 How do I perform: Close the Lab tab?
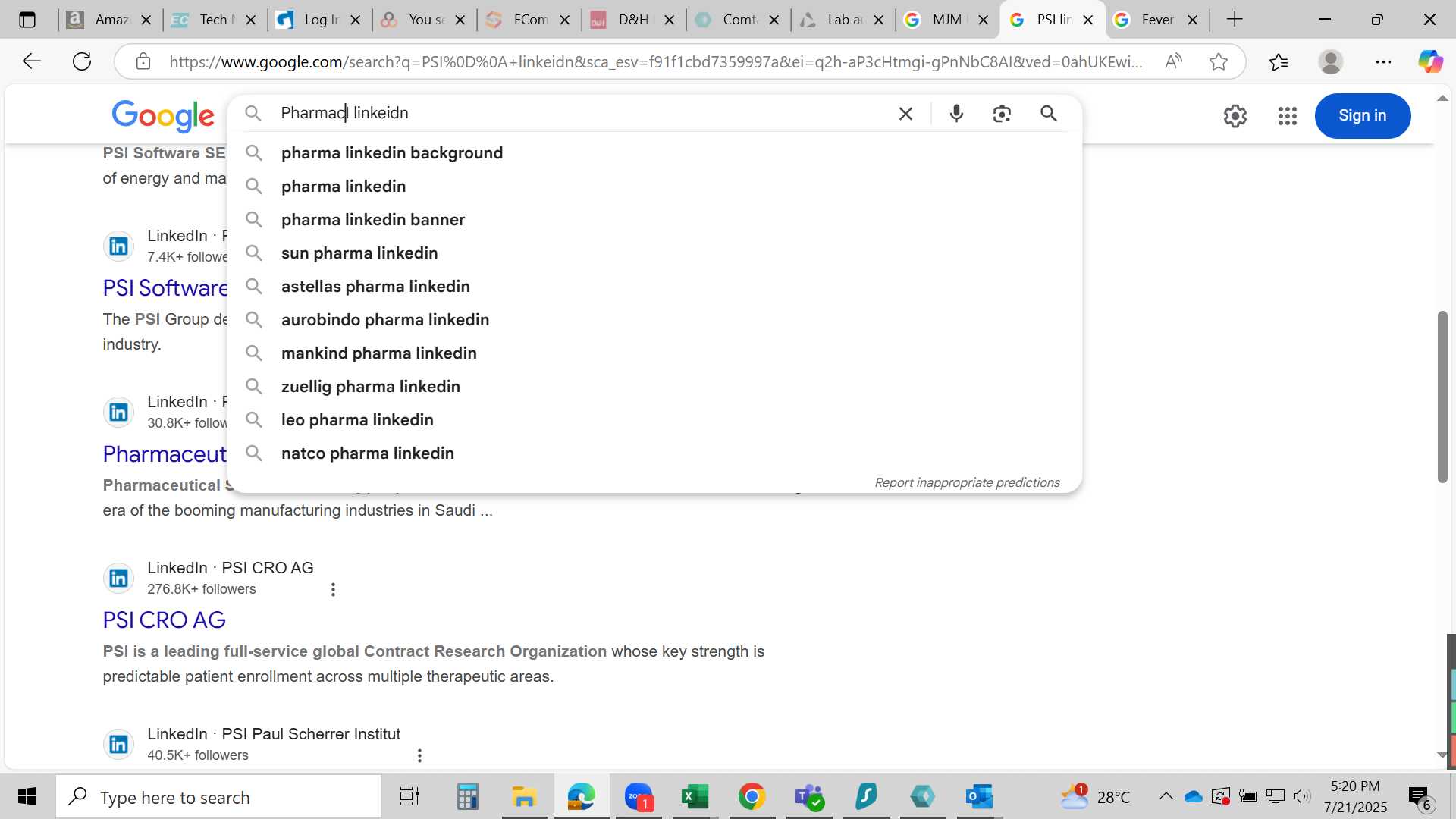pyautogui.click(x=879, y=20)
